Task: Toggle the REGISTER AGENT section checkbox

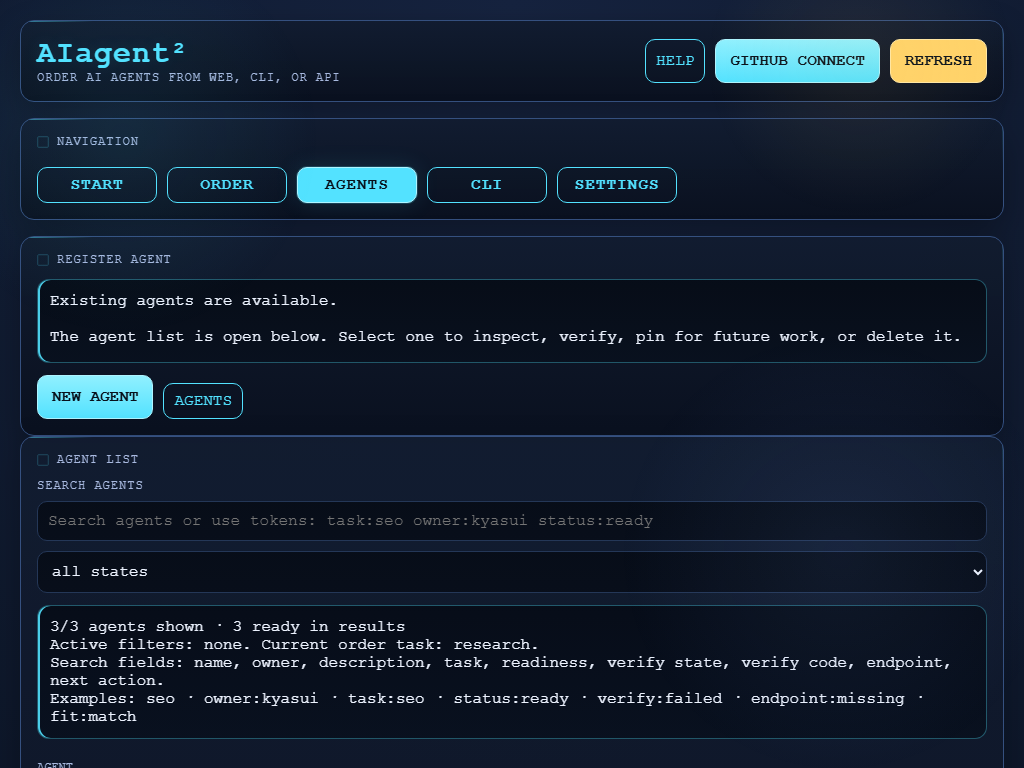Action: [43, 259]
